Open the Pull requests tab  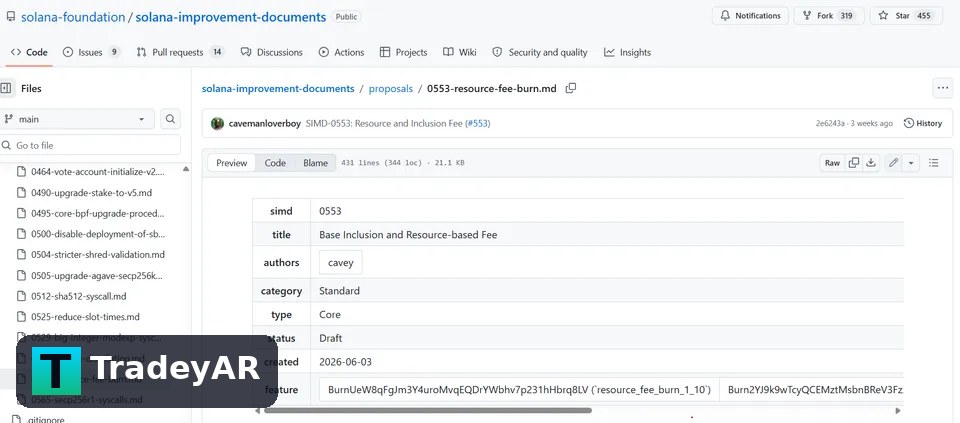click(179, 53)
